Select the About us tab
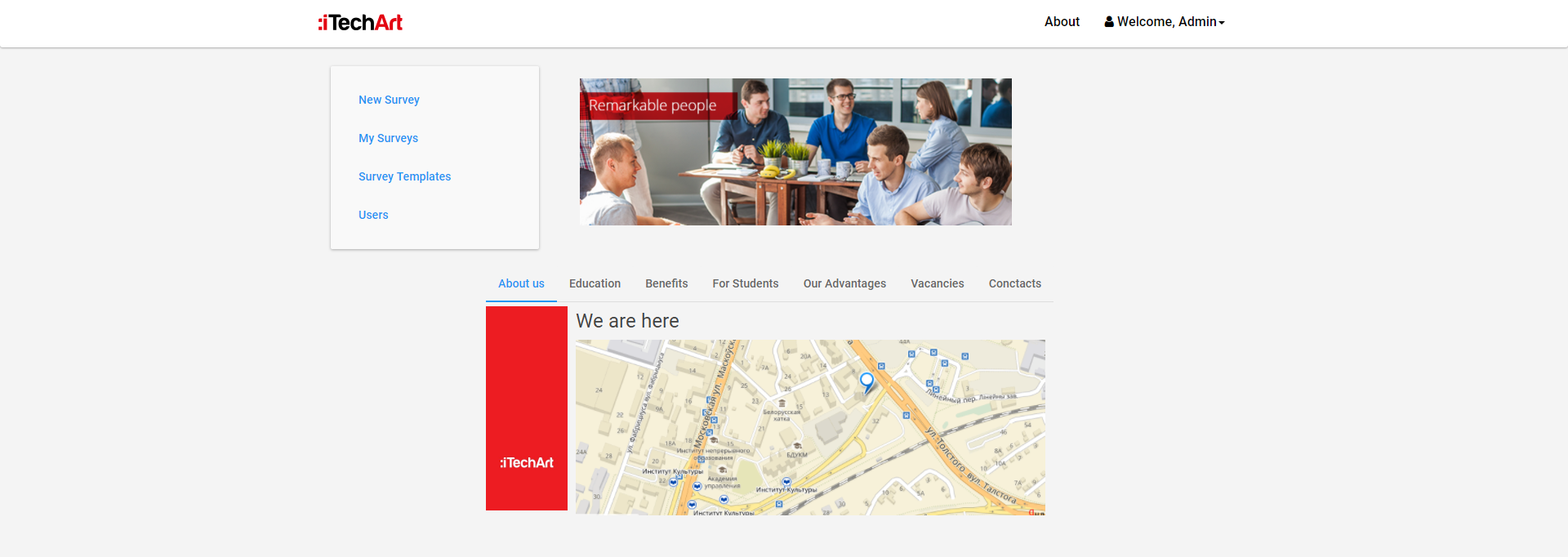This screenshot has width=1568, height=557. [x=521, y=283]
